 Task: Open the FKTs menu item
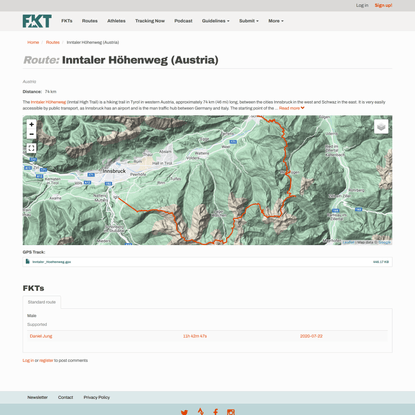67,21
